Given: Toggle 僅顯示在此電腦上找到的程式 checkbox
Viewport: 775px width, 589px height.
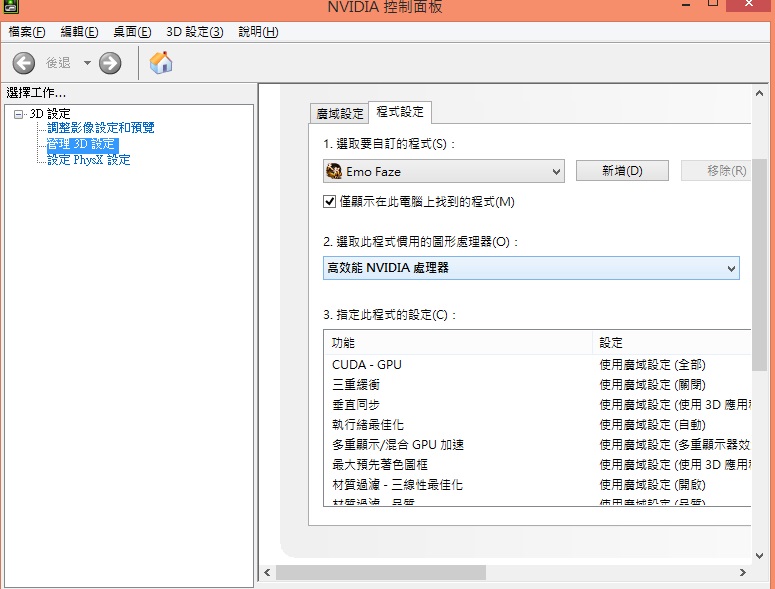Looking at the screenshot, I should tap(330, 201).
